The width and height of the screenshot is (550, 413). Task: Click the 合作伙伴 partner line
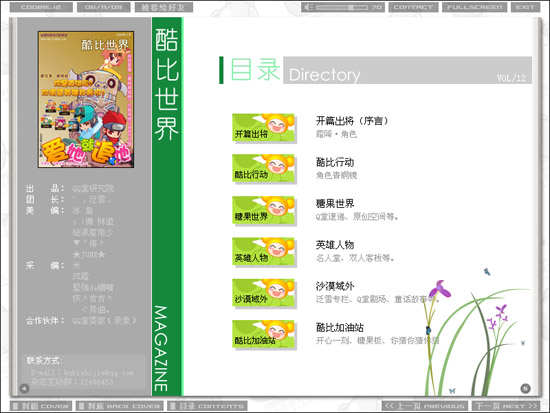(81, 320)
